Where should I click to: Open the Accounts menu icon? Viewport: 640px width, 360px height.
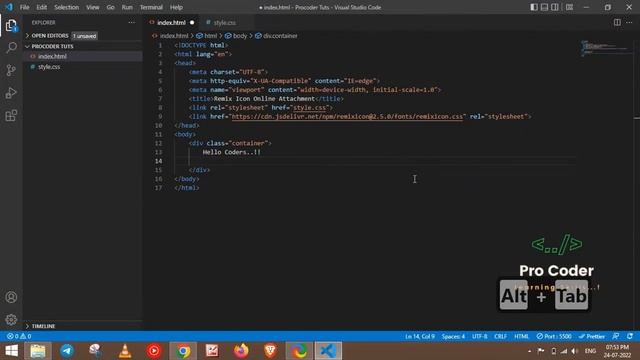(11, 297)
